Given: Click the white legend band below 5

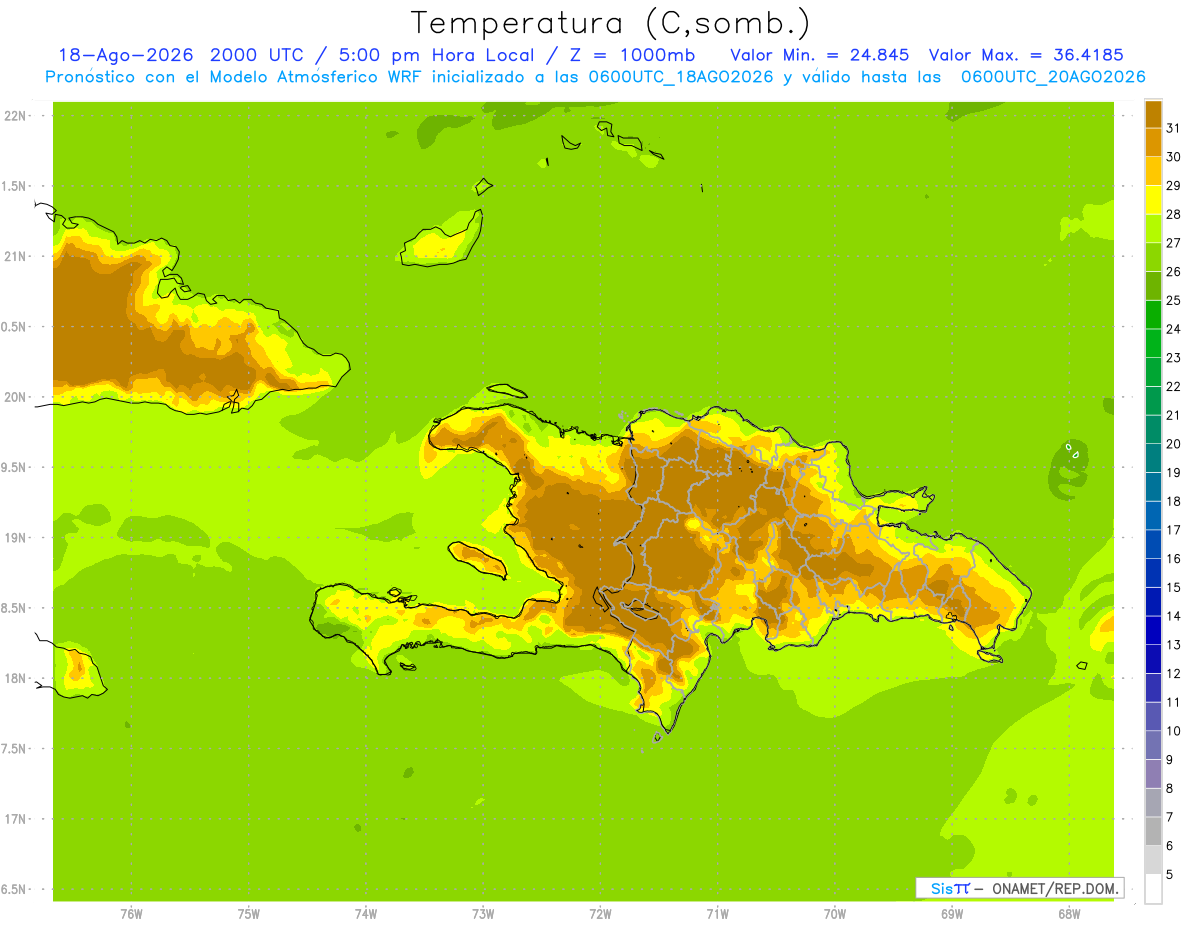Looking at the screenshot, I should pos(1153,889).
